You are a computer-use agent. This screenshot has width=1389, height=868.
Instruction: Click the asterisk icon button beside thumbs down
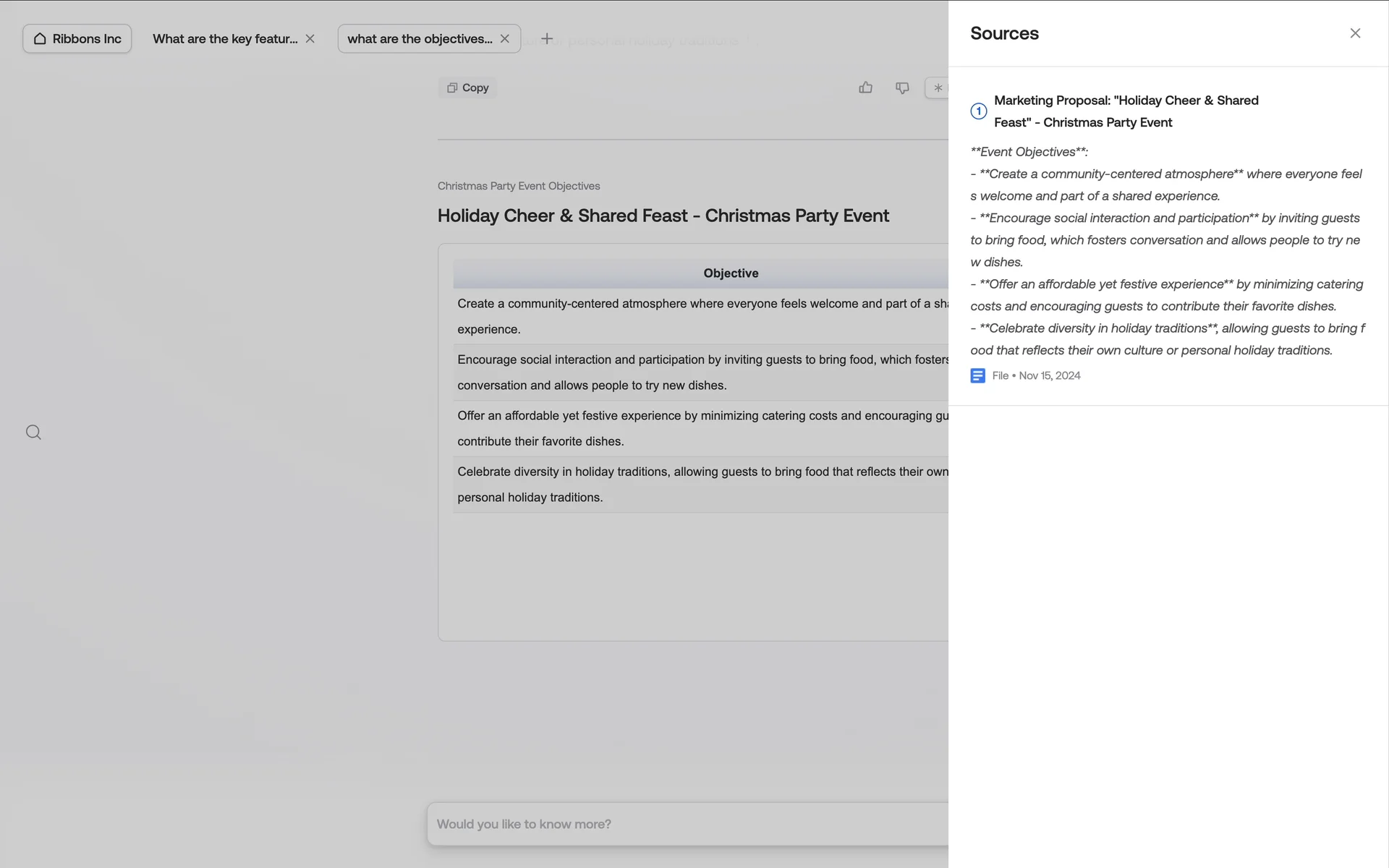938,88
